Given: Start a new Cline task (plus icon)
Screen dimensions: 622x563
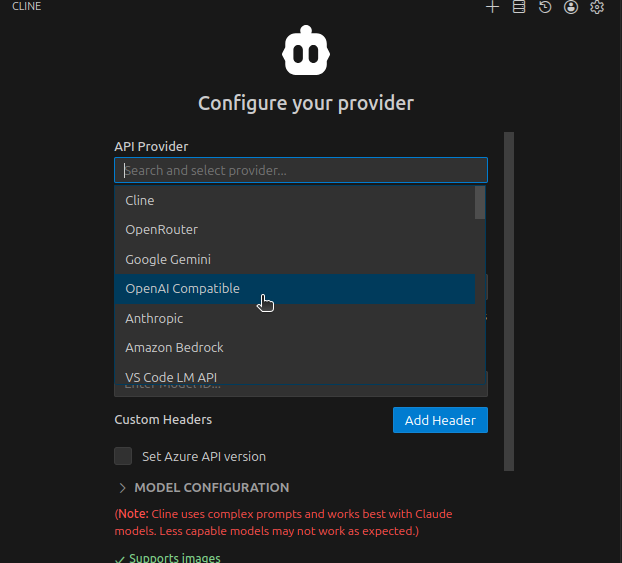Looking at the screenshot, I should 492,7.
